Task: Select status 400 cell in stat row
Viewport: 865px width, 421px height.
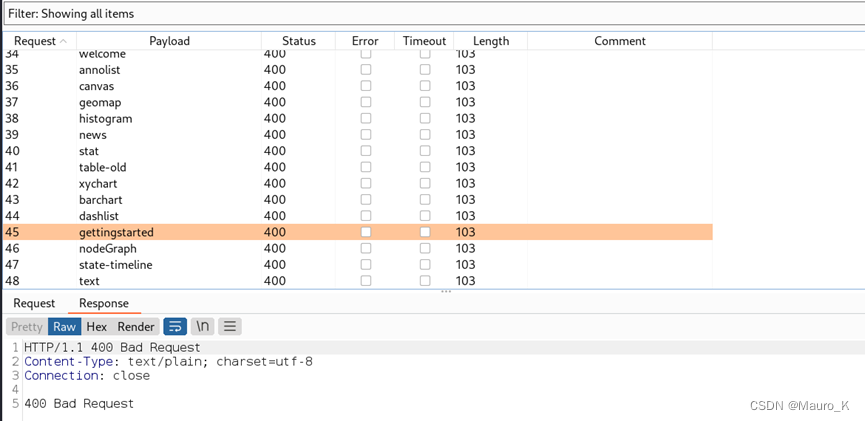Action: (298, 151)
